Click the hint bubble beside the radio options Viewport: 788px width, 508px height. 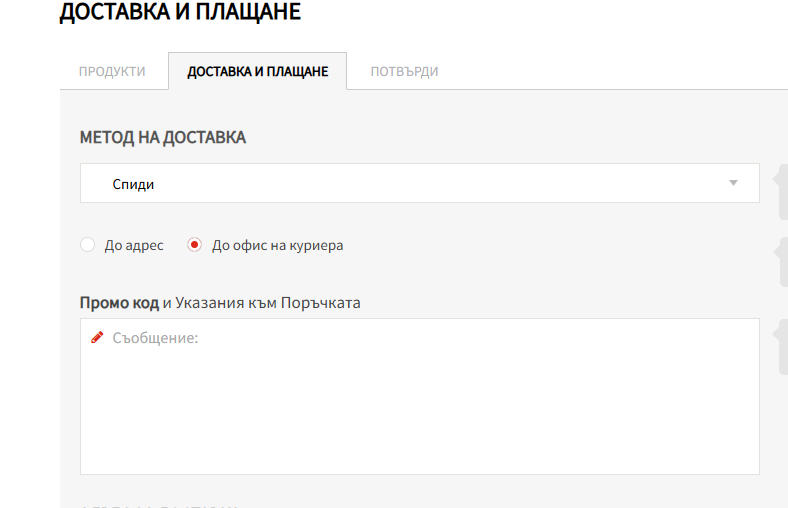(781, 261)
